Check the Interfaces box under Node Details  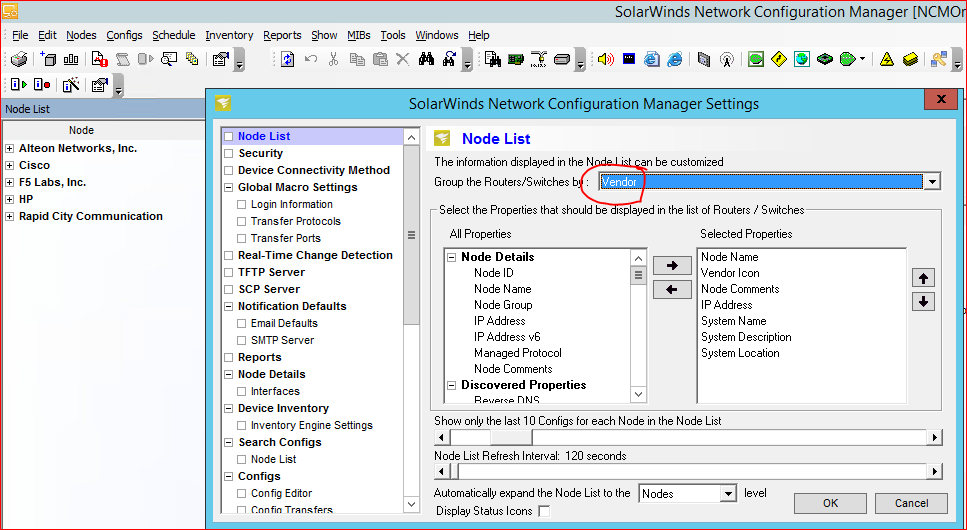(242, 391)
